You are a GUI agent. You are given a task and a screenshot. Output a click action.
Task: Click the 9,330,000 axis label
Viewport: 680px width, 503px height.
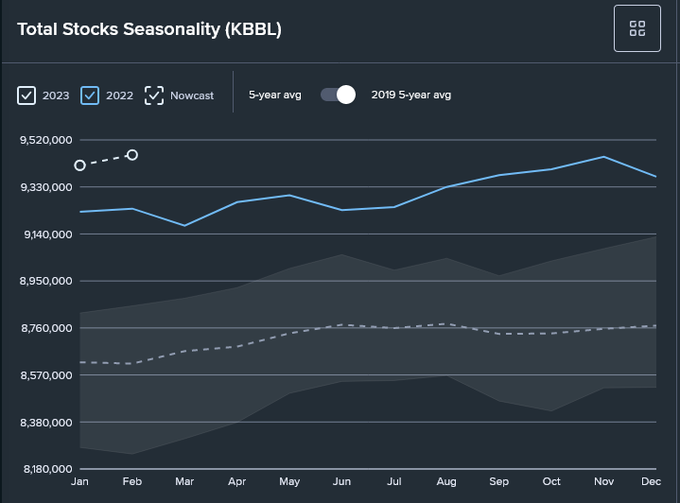[46, 187]
